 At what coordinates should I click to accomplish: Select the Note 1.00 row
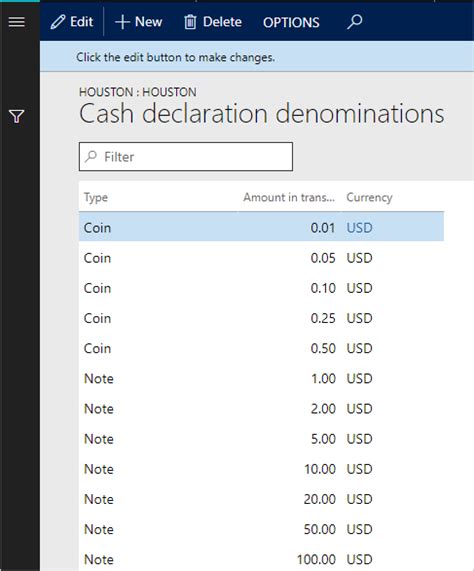click(x=261, y=379)
